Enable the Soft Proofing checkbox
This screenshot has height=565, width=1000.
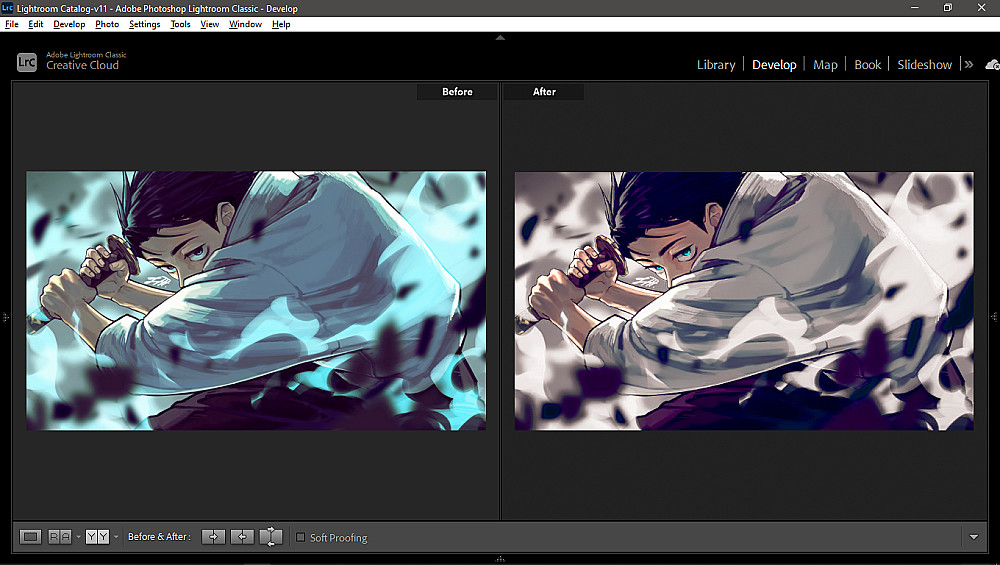[300, 538]
